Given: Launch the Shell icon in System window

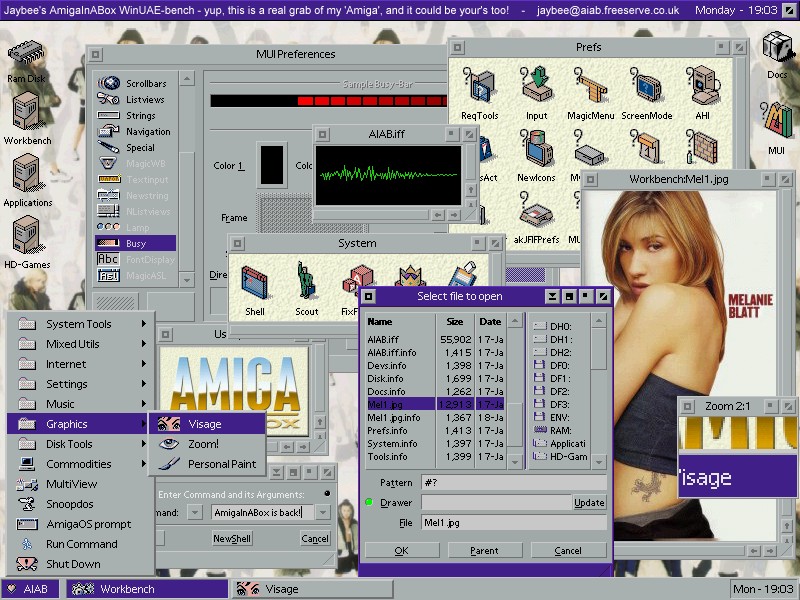Looking at the screenshot, I should pyautogui.click(x=255, y=287).
